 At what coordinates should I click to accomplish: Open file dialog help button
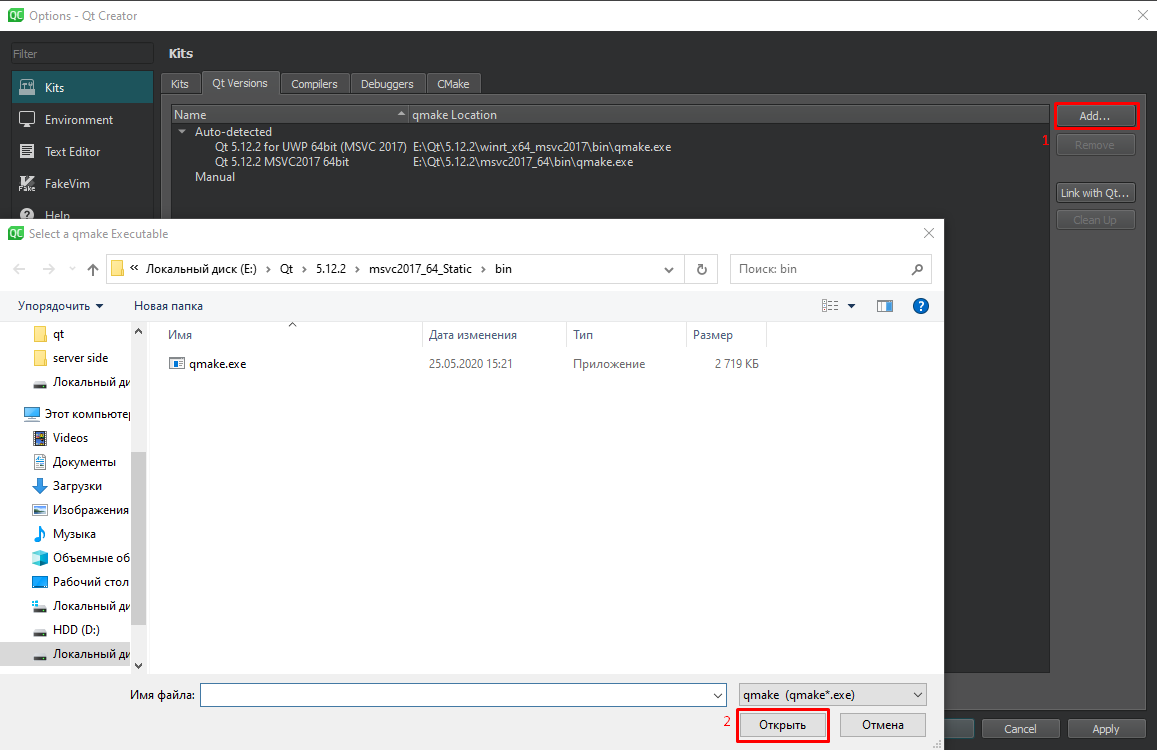(x=921, y=306)
